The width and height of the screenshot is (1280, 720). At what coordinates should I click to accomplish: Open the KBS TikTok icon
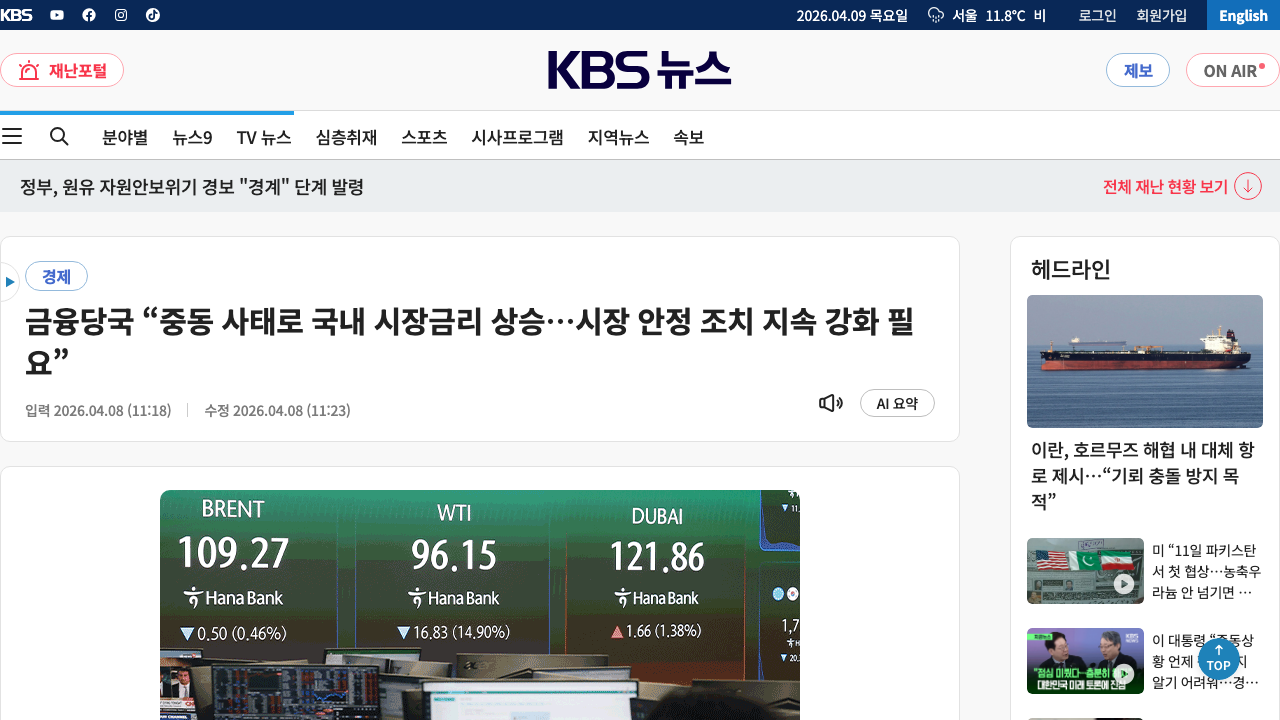point(153,15)
